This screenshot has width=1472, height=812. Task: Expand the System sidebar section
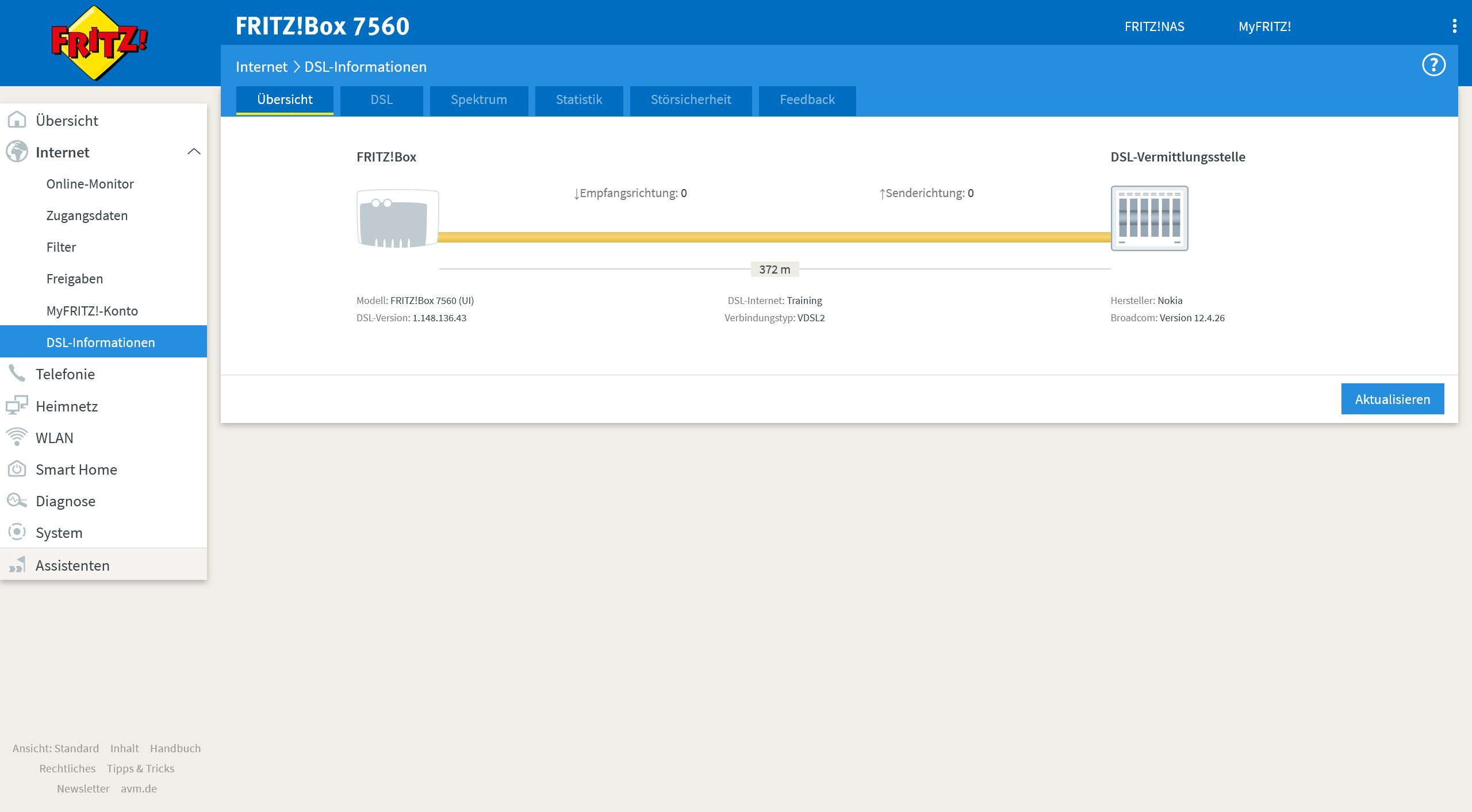point(59,533)
